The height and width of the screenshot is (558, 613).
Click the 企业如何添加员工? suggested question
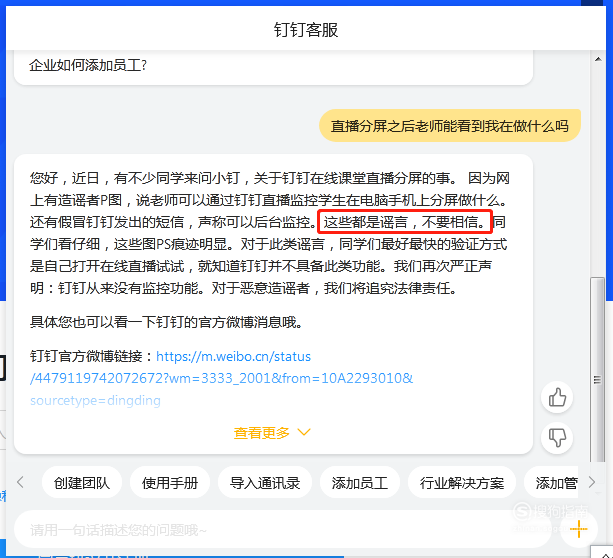(x=88, y=65)
